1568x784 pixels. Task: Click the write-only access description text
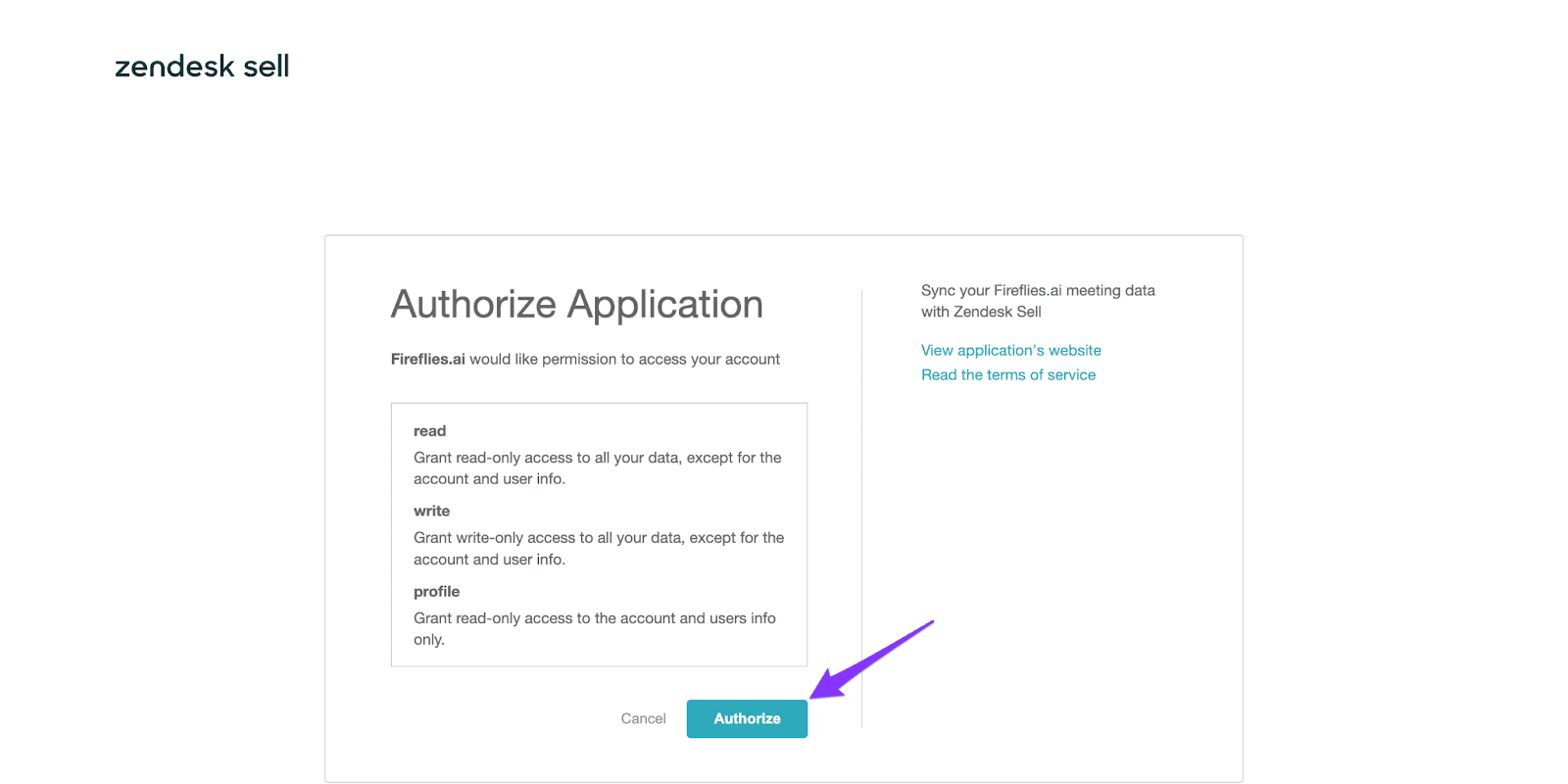599,548
